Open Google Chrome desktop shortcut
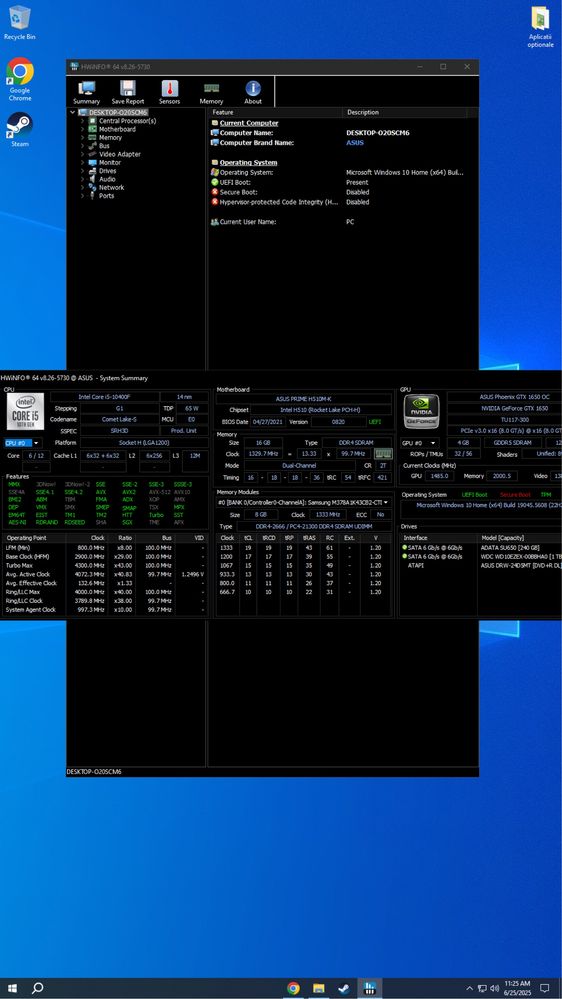Viewport: 562px width, 999px height. [20, 80]
